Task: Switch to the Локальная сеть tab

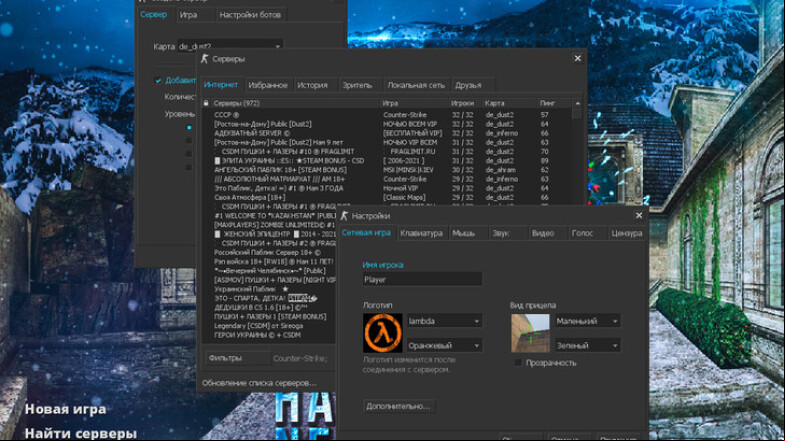Action: [416, 85]
